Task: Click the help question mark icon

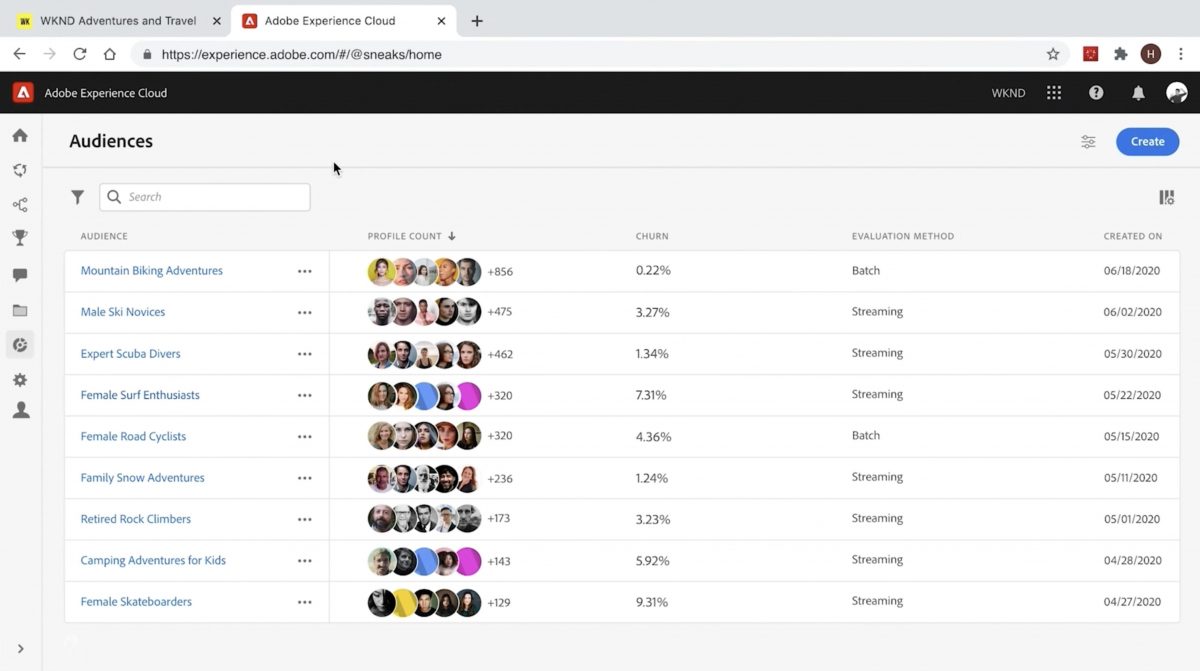Action: tap(1096, 93)
